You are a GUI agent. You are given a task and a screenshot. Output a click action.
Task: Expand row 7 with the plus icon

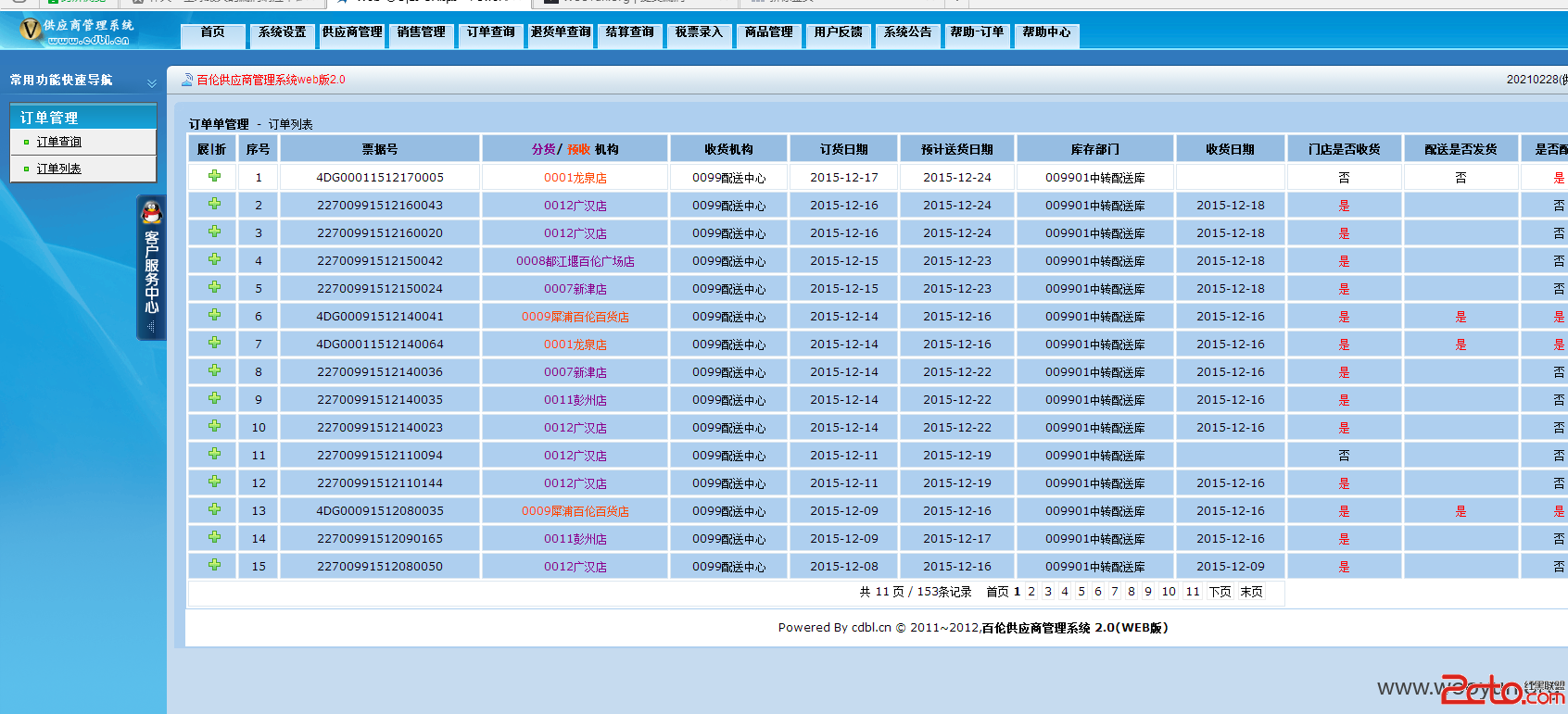pyautogui.click(x=214, y=343)
